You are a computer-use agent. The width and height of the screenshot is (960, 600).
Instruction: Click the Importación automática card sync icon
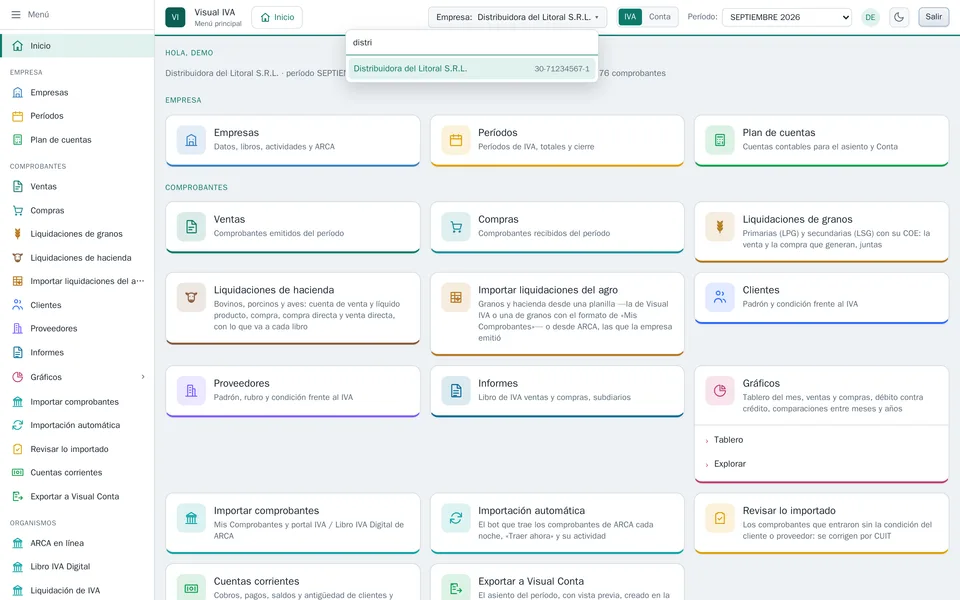[x=456, y=518]
